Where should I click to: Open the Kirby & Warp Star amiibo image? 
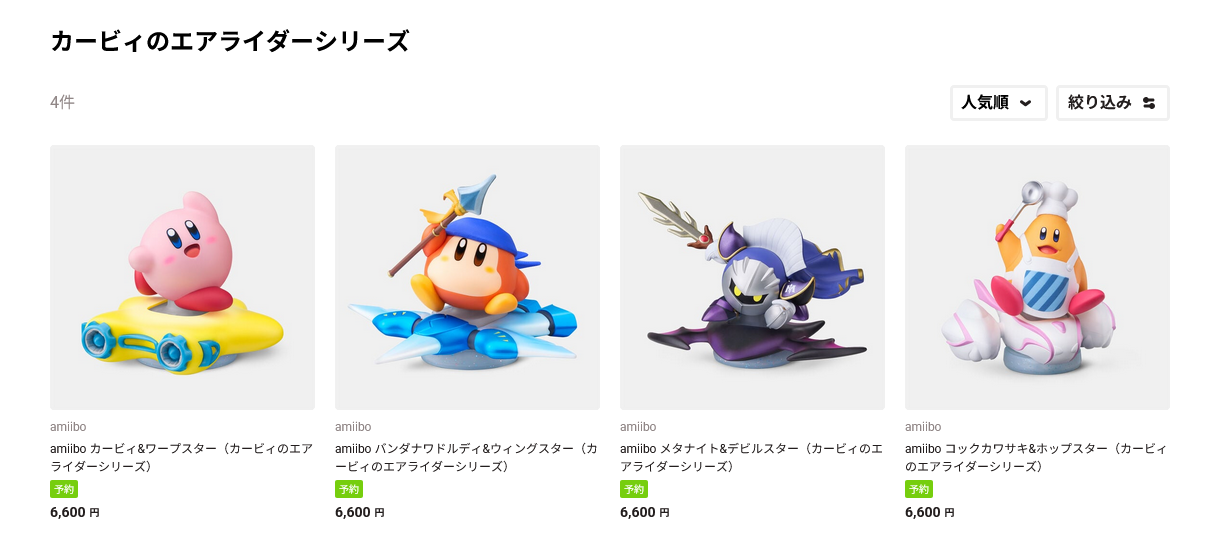[x=182, y=277]
